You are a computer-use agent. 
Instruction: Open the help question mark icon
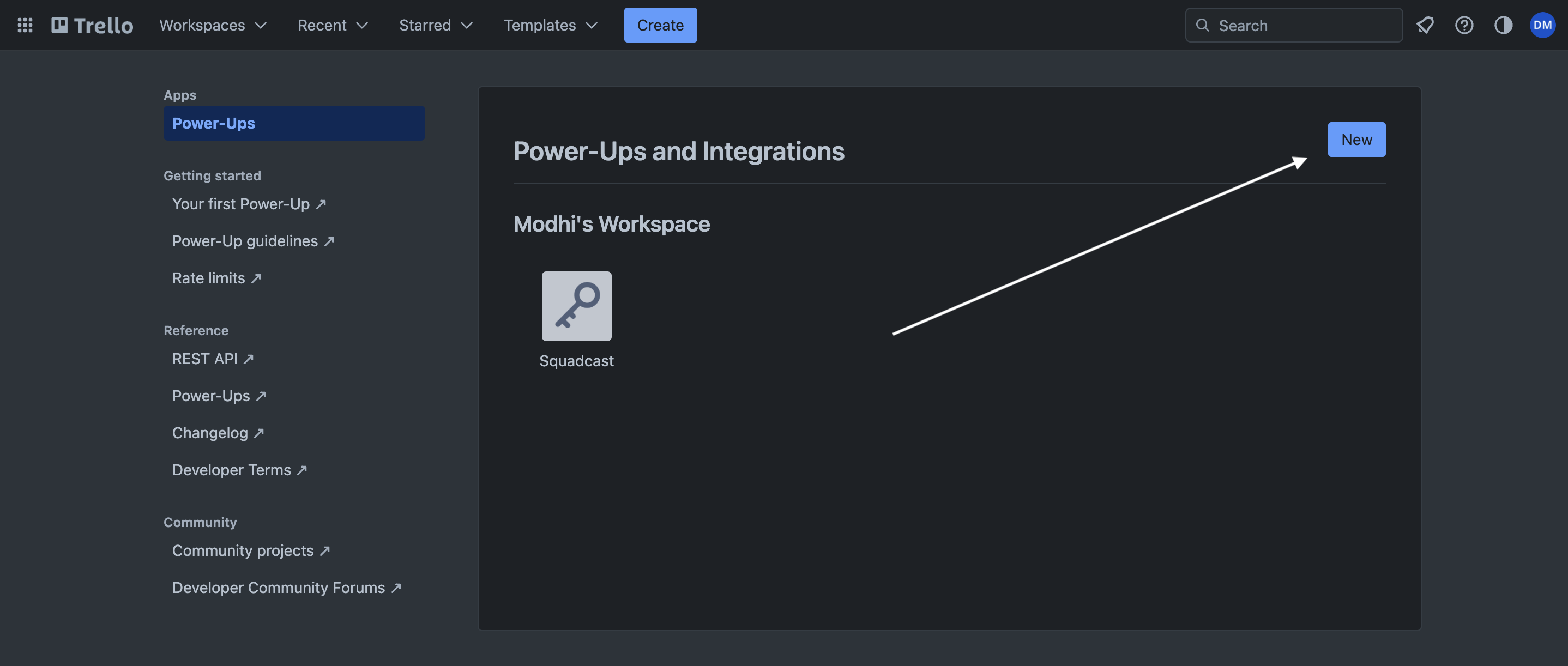1464,25
